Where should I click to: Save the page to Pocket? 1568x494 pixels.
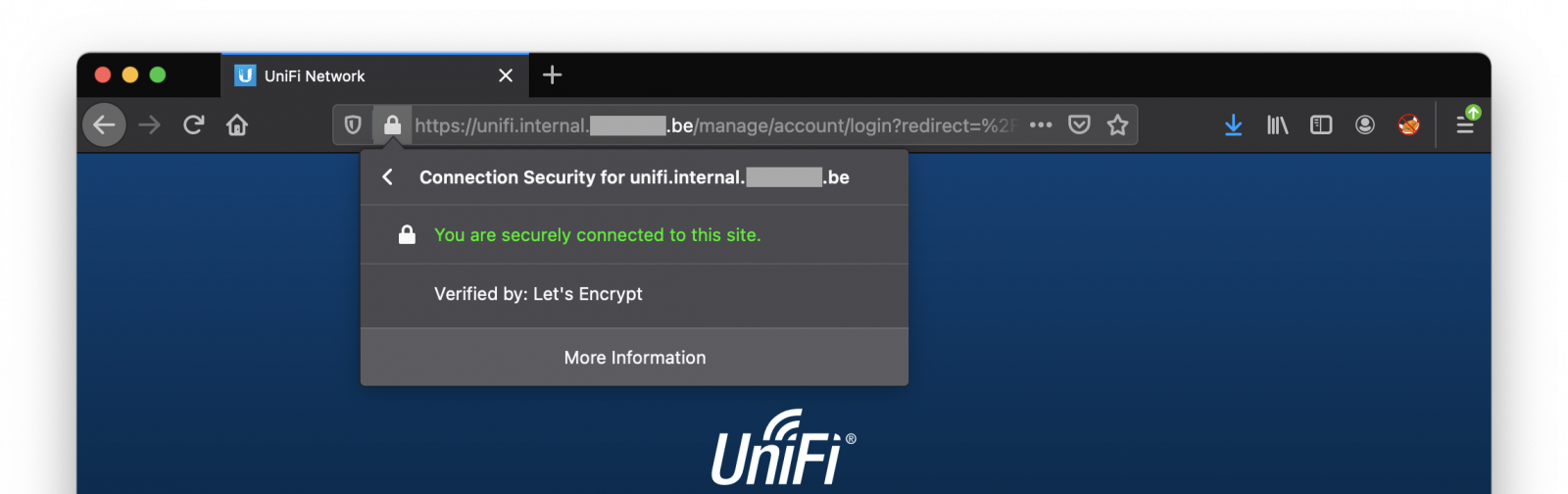pyautogui.click(x=1079, y=124)
